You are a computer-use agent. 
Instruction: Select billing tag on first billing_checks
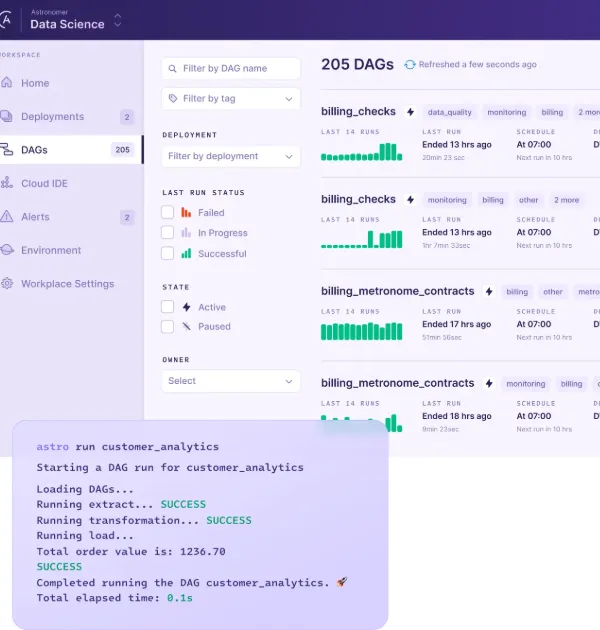[552, 112]
